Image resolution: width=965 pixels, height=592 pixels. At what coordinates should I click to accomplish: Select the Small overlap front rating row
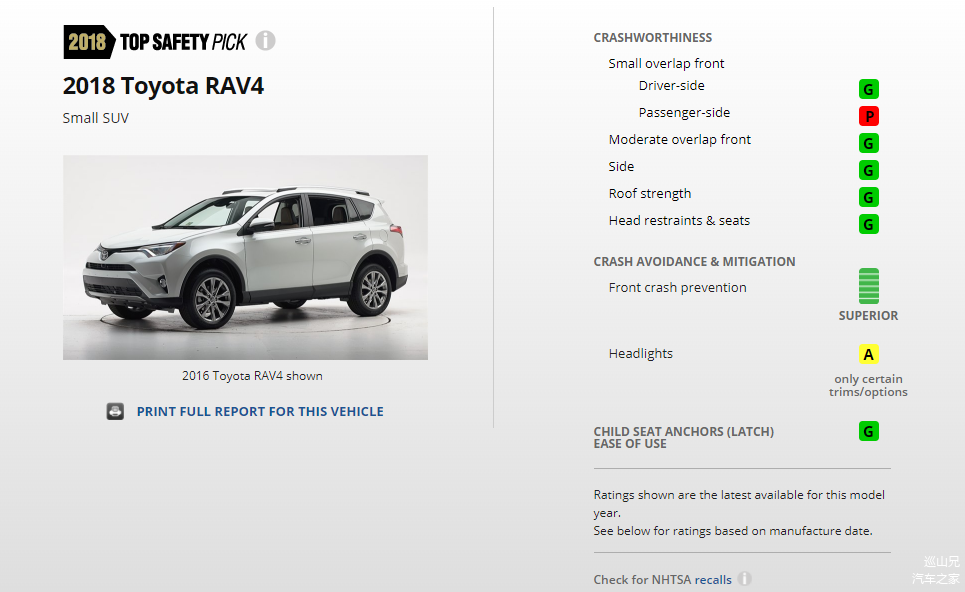pyautogui.click(x=666, y=63)
